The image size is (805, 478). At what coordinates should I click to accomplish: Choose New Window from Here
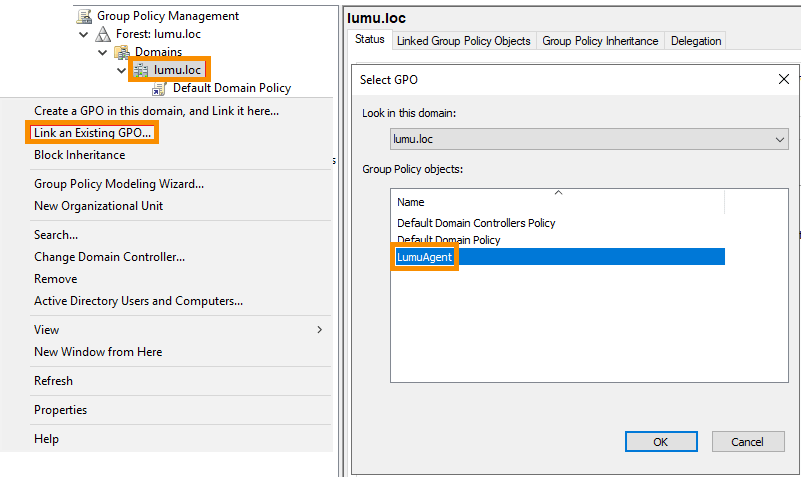98,352
